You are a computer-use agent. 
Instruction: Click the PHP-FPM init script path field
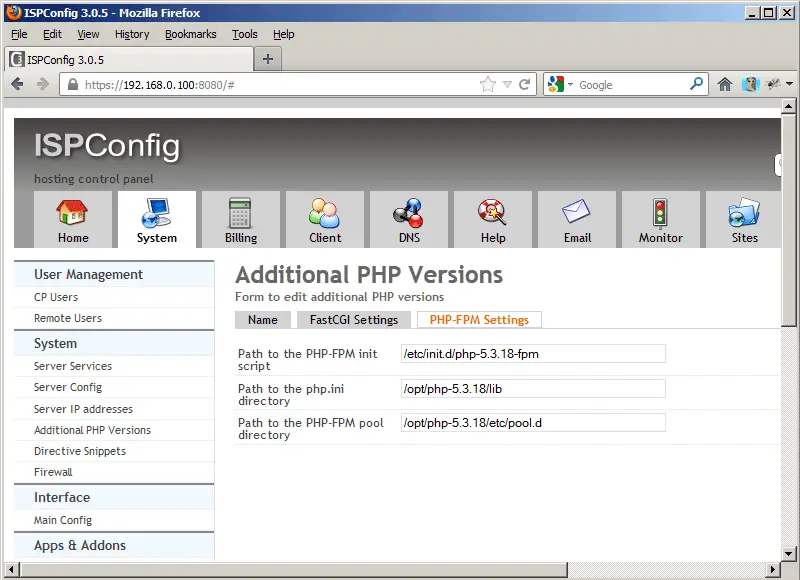[x=533, y=354]
